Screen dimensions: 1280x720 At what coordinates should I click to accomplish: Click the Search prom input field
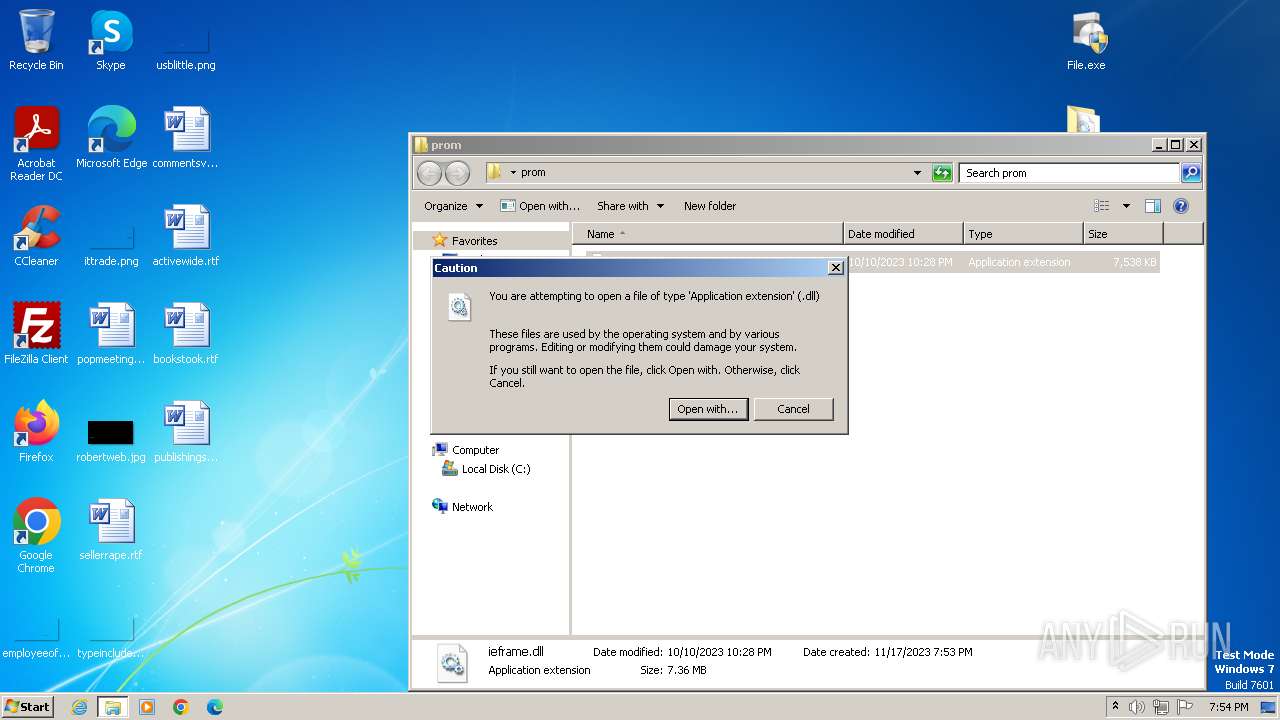[1068, 173]
